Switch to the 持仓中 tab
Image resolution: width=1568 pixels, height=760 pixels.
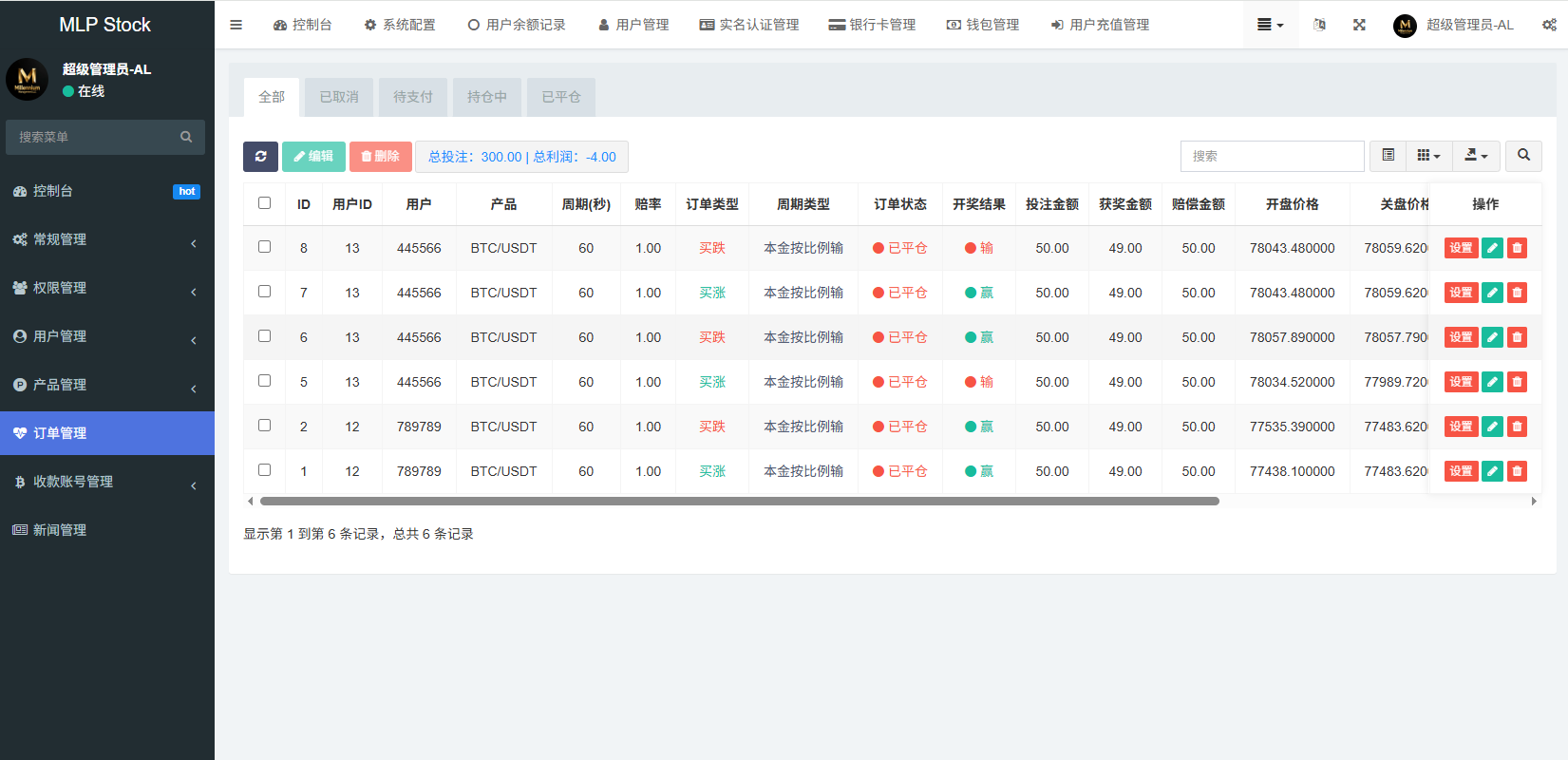pos(487,97)
